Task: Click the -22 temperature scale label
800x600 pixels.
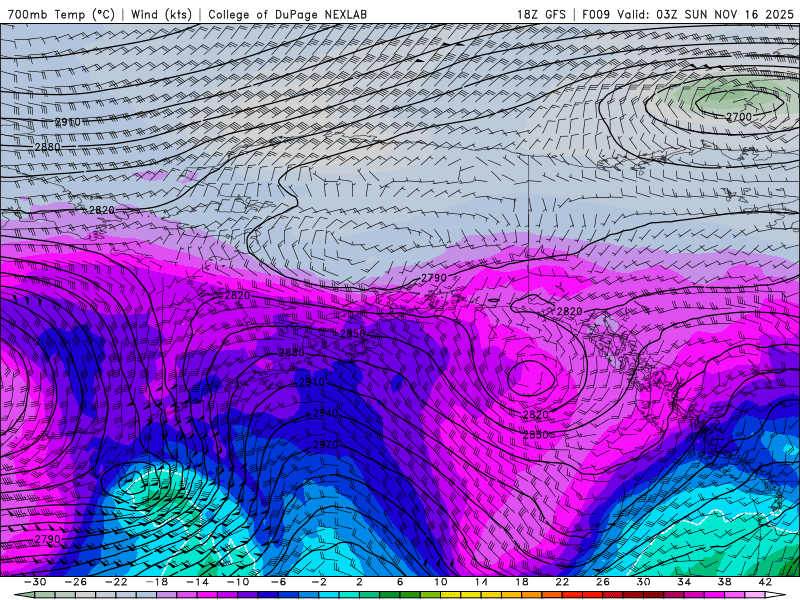Action: (x=116, y=582)
